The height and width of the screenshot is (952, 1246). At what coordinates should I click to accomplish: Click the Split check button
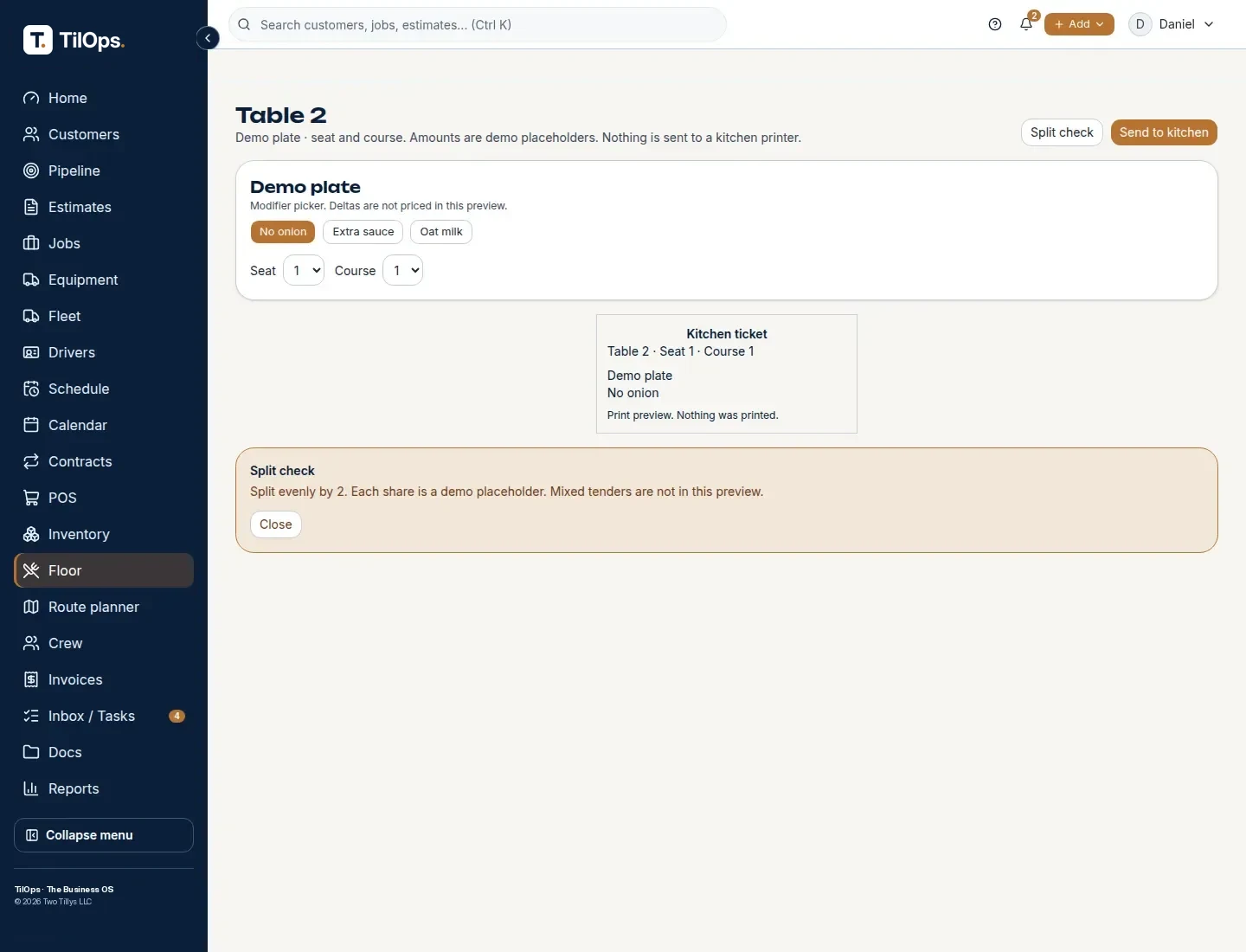1062,132
